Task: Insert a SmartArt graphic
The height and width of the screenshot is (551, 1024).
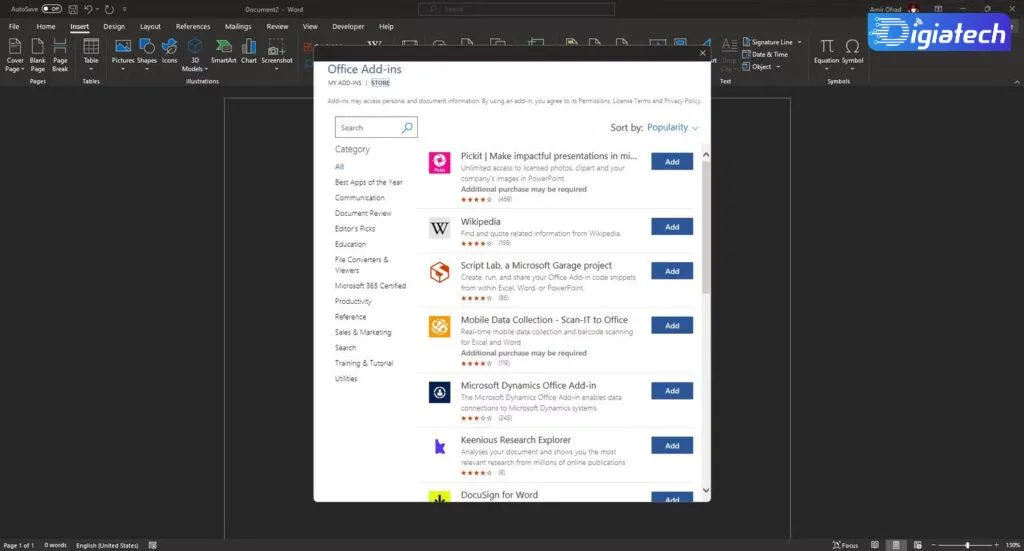Action: [x=223, y=51]
